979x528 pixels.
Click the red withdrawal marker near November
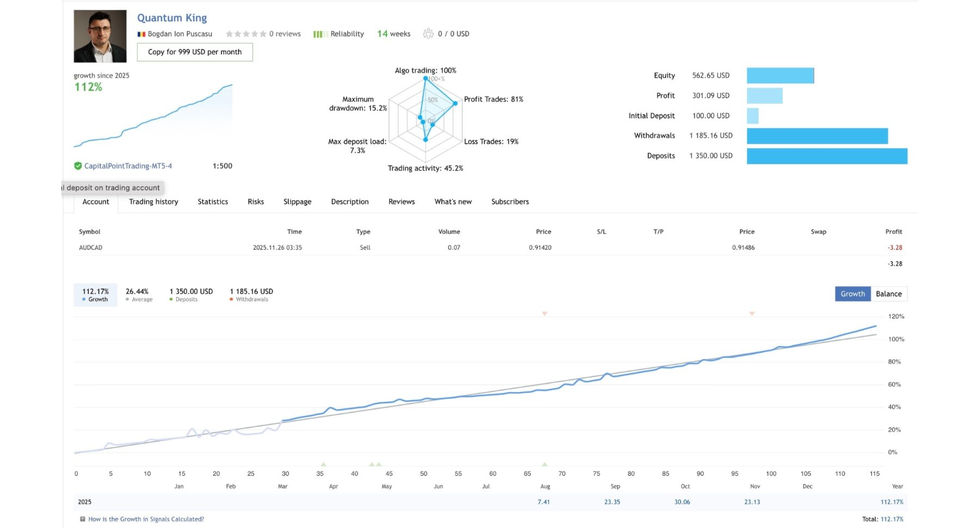click(x=752, y=314)
